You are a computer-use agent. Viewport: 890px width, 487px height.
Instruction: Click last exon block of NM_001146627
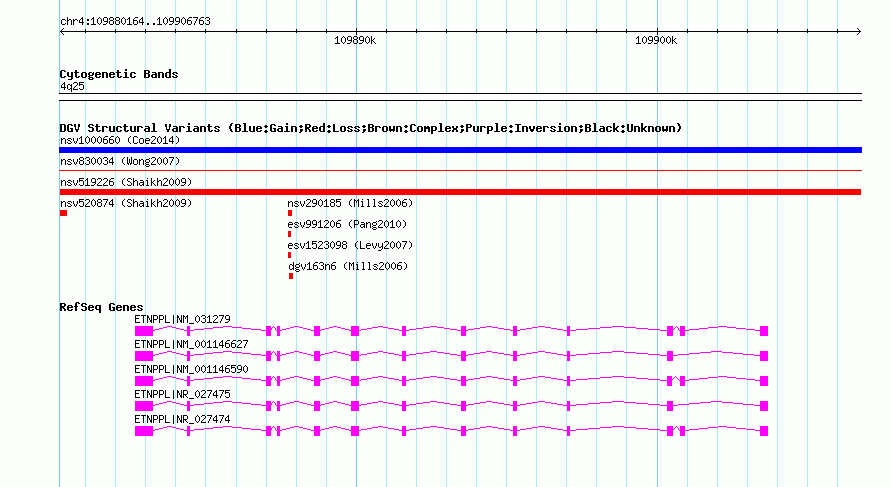[764, 356]
